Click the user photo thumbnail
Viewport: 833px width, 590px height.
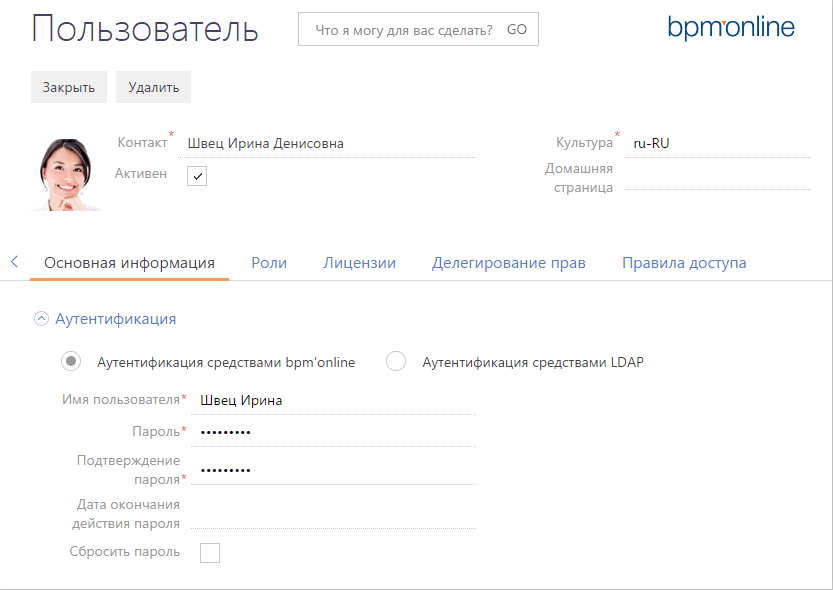[66, 174]
